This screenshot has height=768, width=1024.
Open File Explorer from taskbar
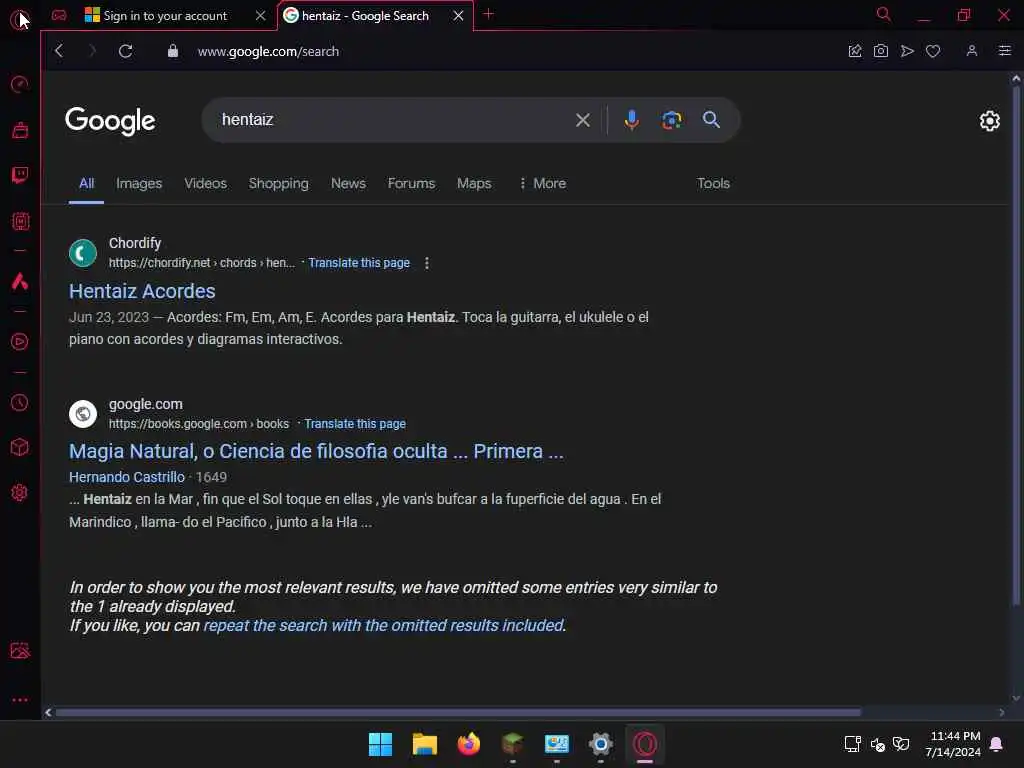pyautogui.click(x=424, y=744)
